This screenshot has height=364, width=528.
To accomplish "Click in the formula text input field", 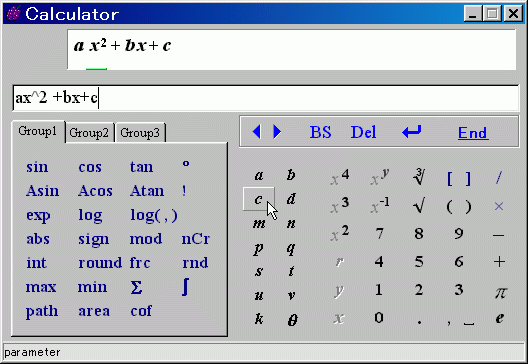I will point(266,98).
